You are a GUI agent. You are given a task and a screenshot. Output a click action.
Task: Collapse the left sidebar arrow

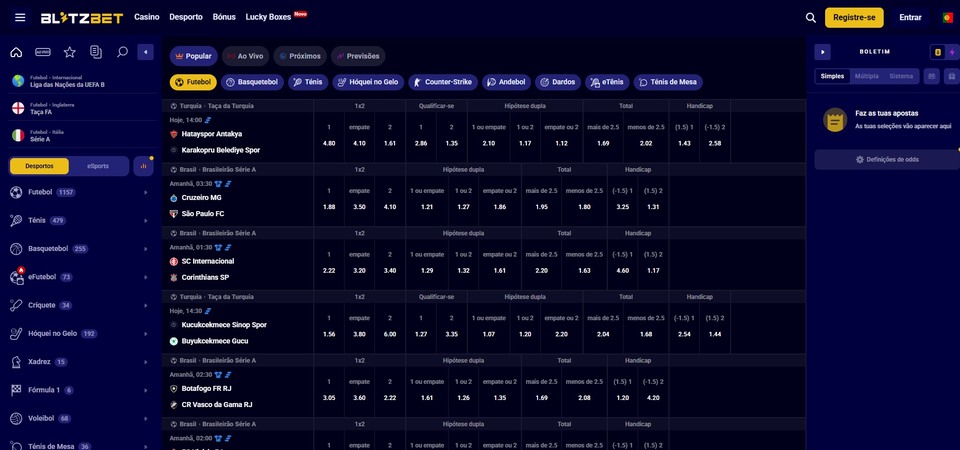click(x=145, y=52)
